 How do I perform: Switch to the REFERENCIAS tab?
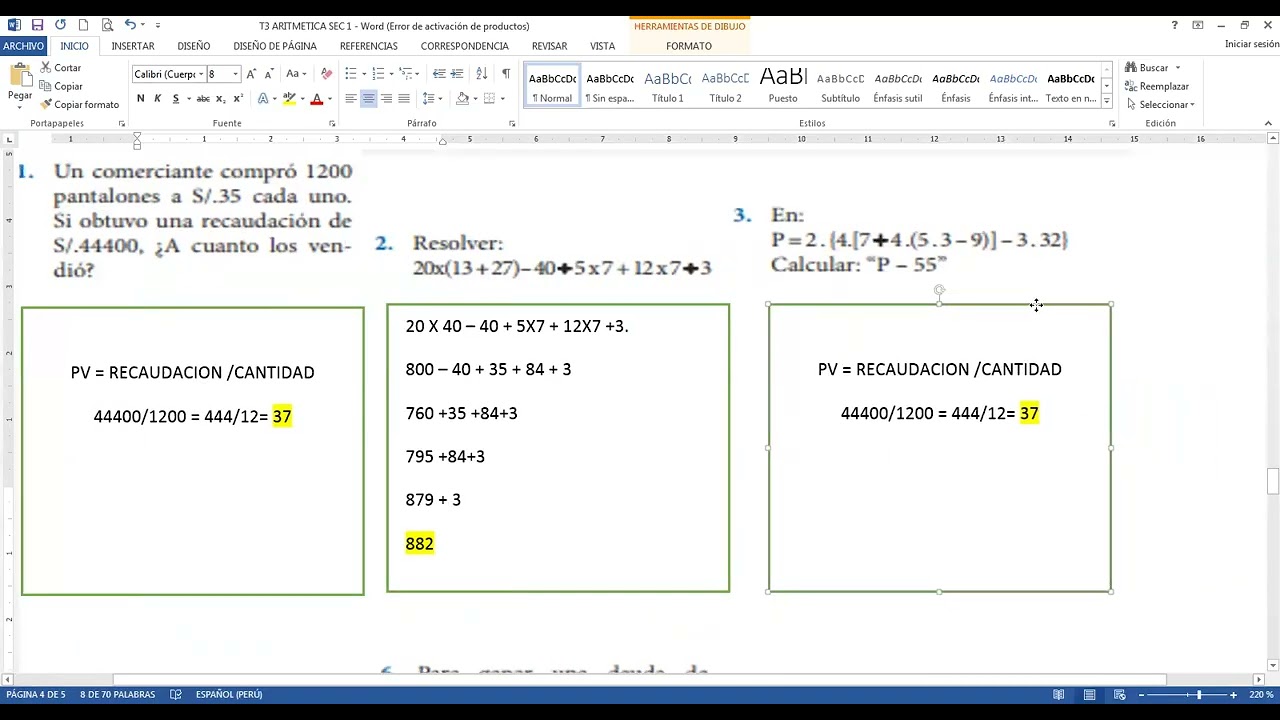click(369, 46)
